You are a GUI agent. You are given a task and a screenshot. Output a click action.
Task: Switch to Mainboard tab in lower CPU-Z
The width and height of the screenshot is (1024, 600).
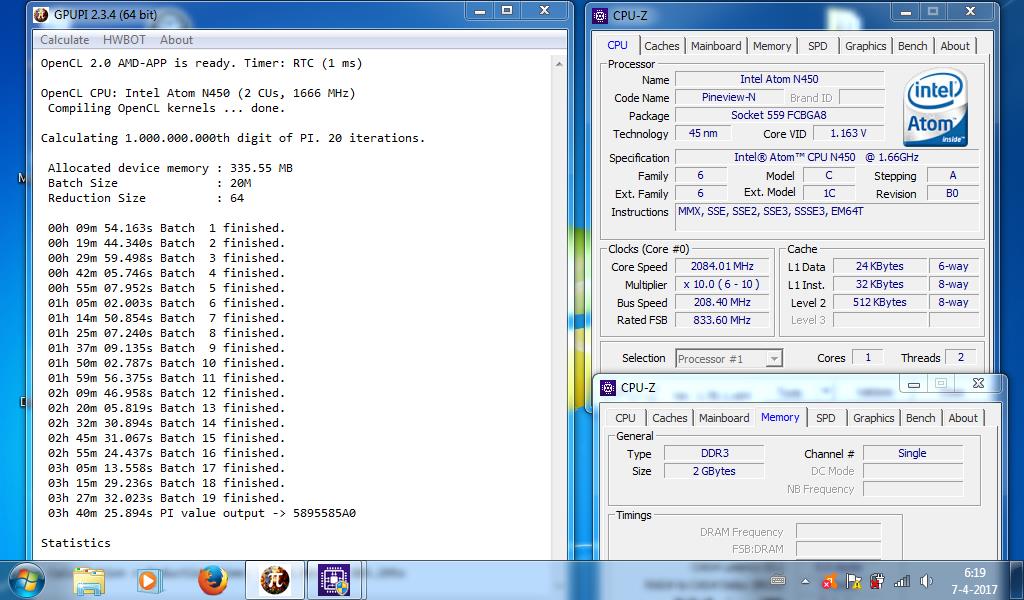[724, 418]
